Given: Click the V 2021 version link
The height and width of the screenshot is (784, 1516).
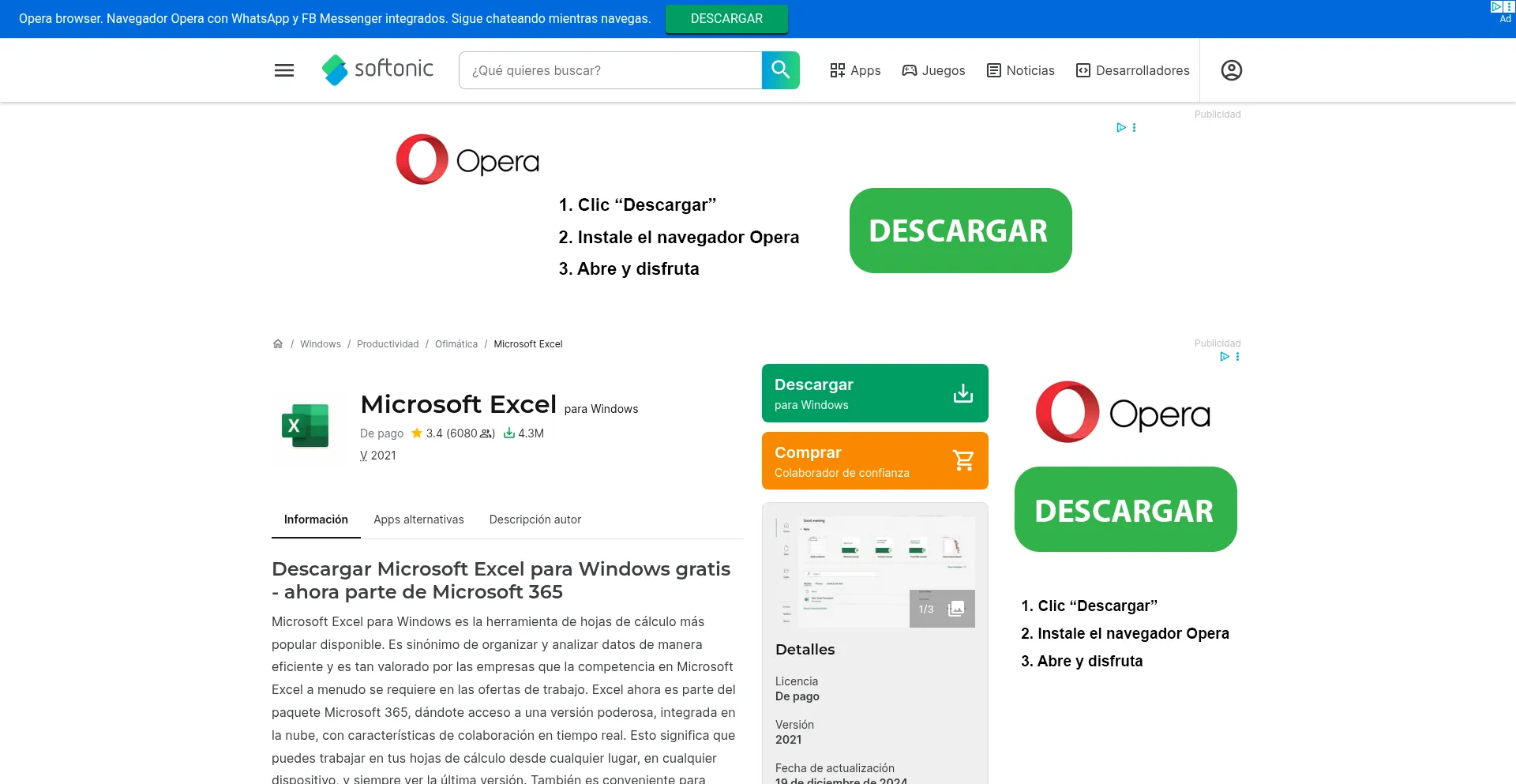Looking at the screenshot, I should click(378, 456).
